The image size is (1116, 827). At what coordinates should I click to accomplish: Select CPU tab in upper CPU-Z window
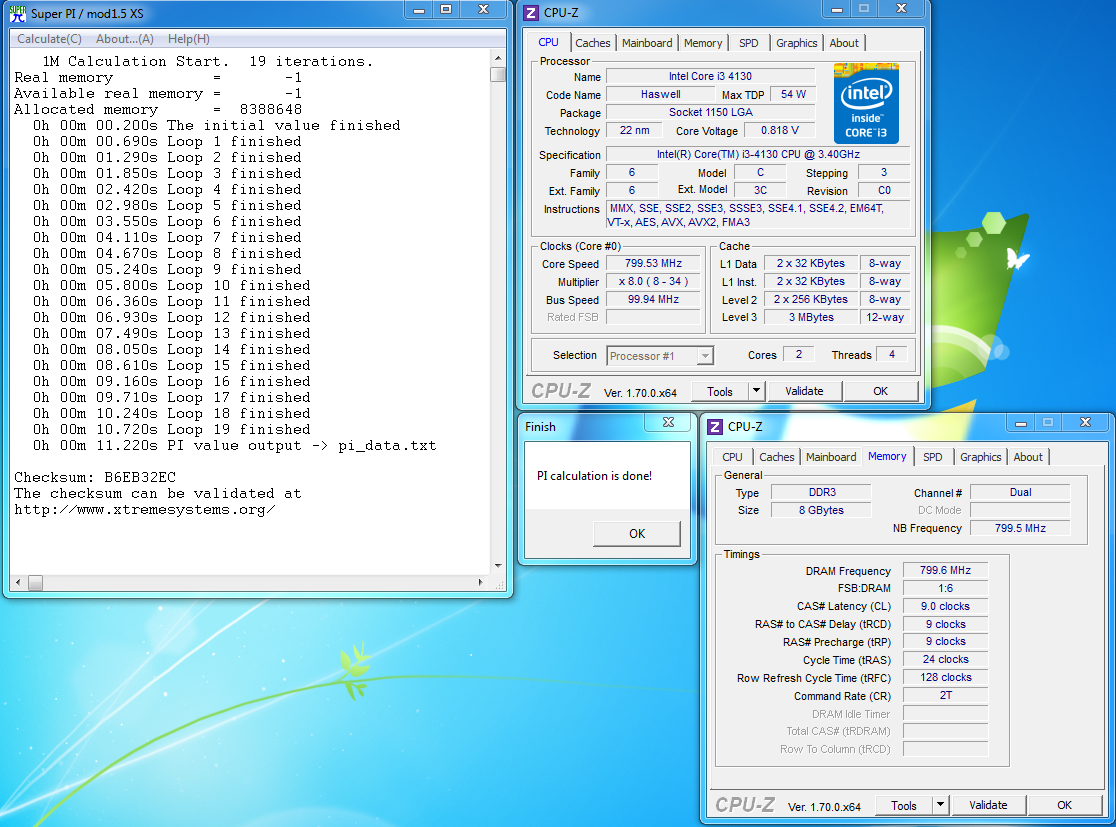[549, 42]
